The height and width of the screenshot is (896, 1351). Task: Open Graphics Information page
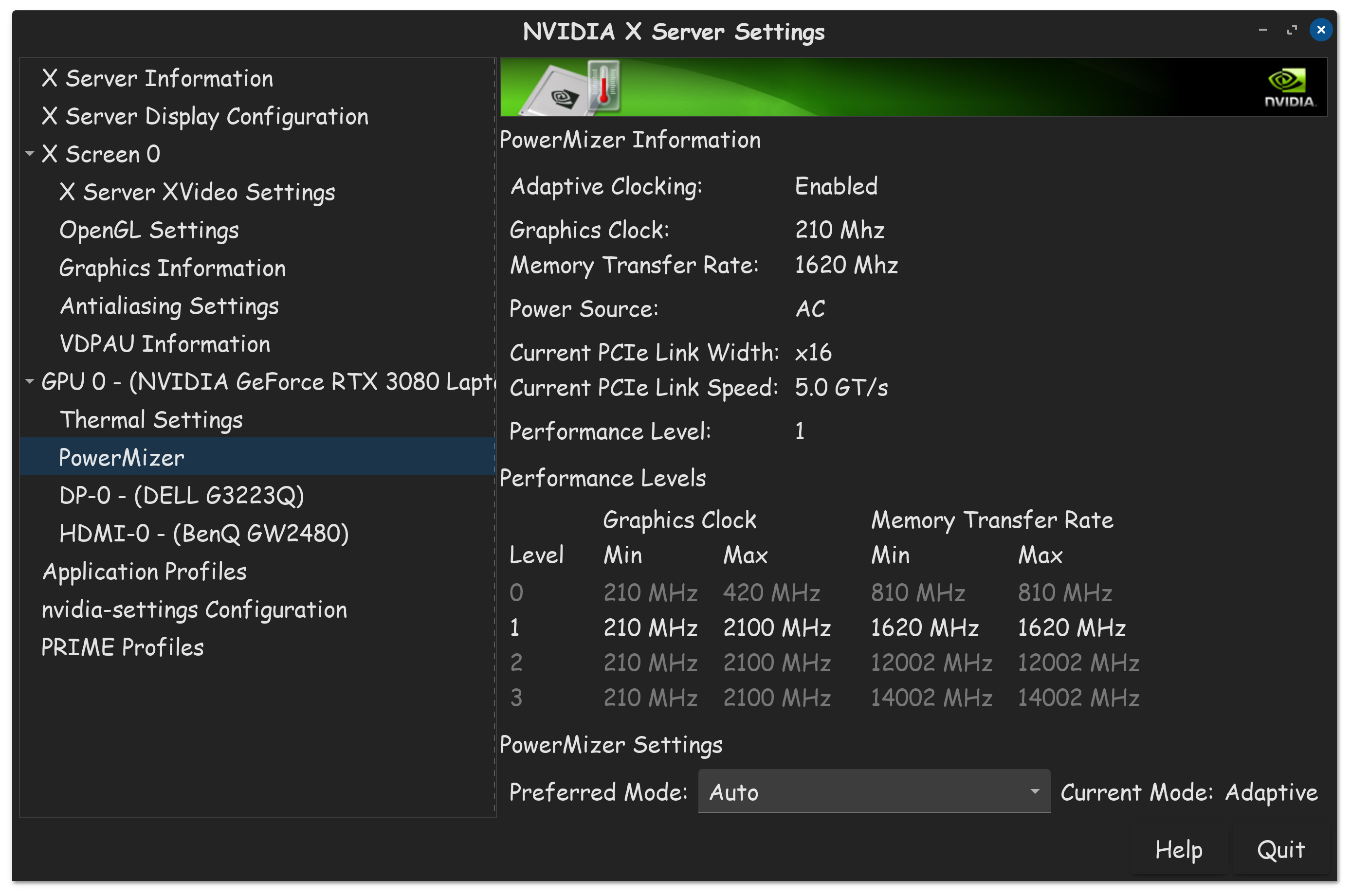[x=172, y=268]
